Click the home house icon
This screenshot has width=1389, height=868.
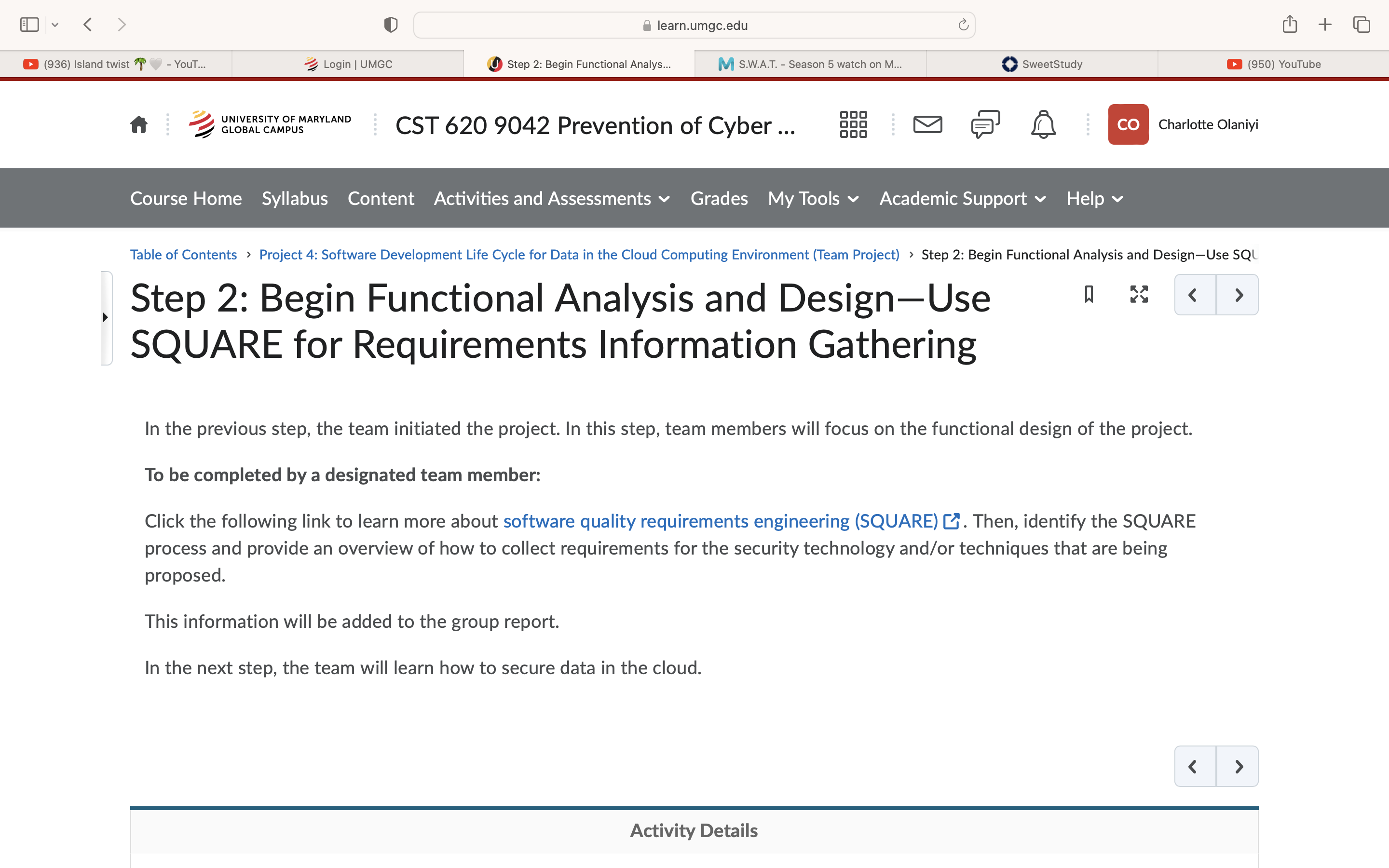(139, 124)
